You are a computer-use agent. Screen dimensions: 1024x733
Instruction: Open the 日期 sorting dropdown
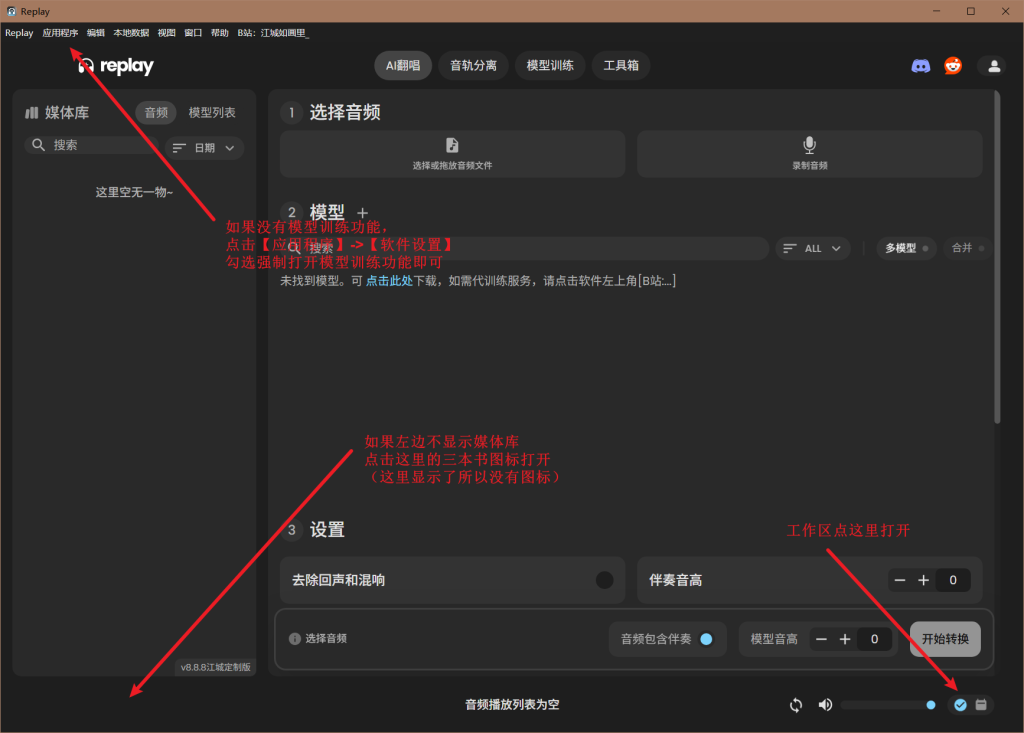click(203, 147)
